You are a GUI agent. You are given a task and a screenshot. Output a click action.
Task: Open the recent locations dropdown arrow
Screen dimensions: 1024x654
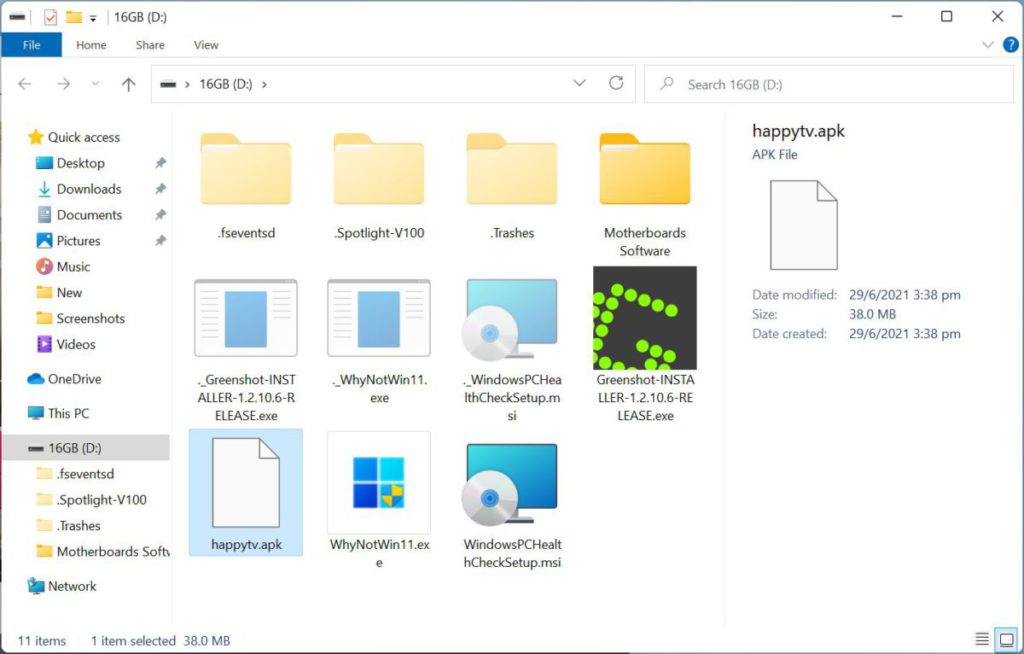pyautogui.click(x=95, y=84)
